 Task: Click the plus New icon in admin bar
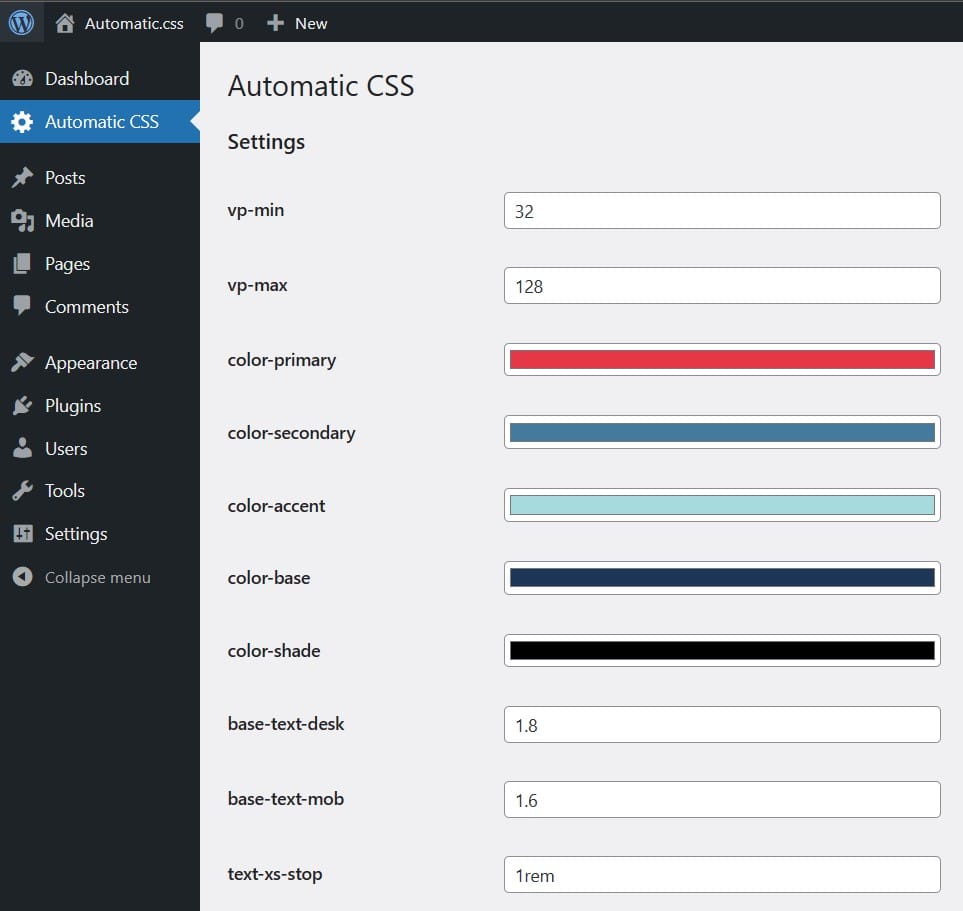(276, 23)
